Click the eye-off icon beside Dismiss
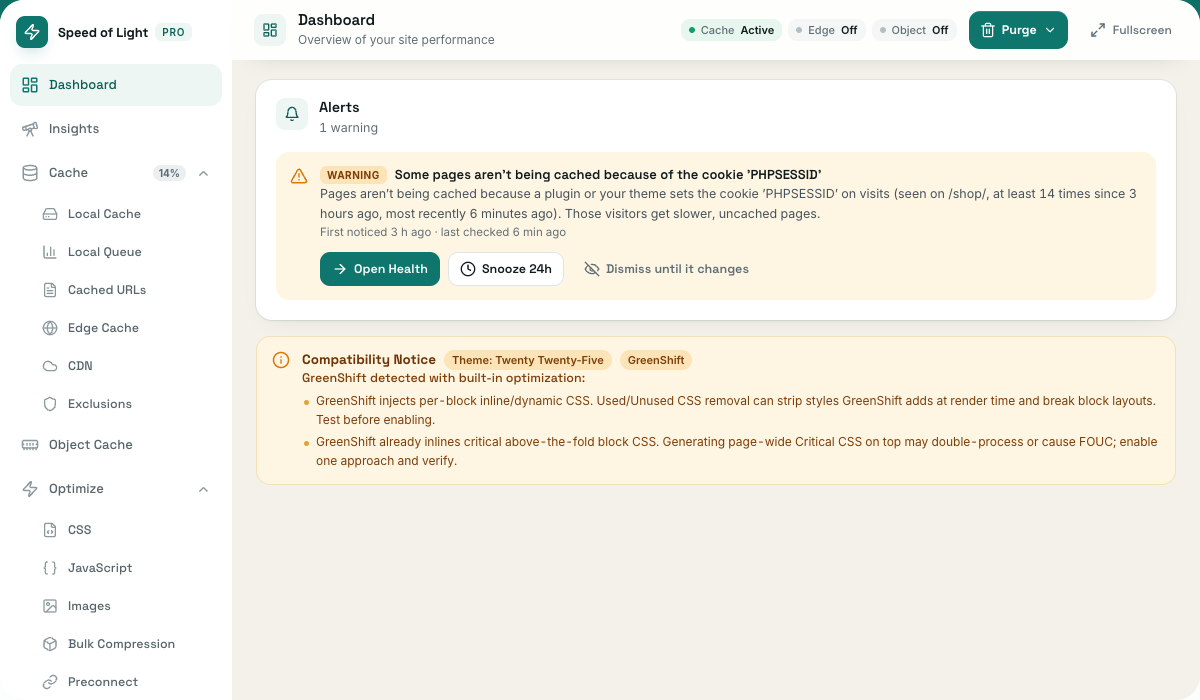The height and width of the screenshot is (700, 1200). 592,269
